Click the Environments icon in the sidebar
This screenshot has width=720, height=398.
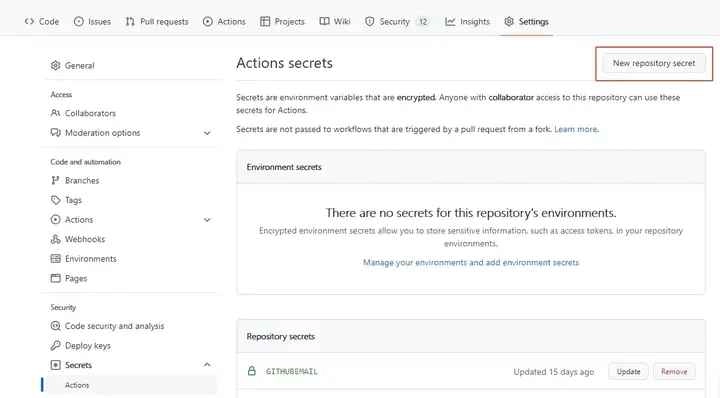56,259
